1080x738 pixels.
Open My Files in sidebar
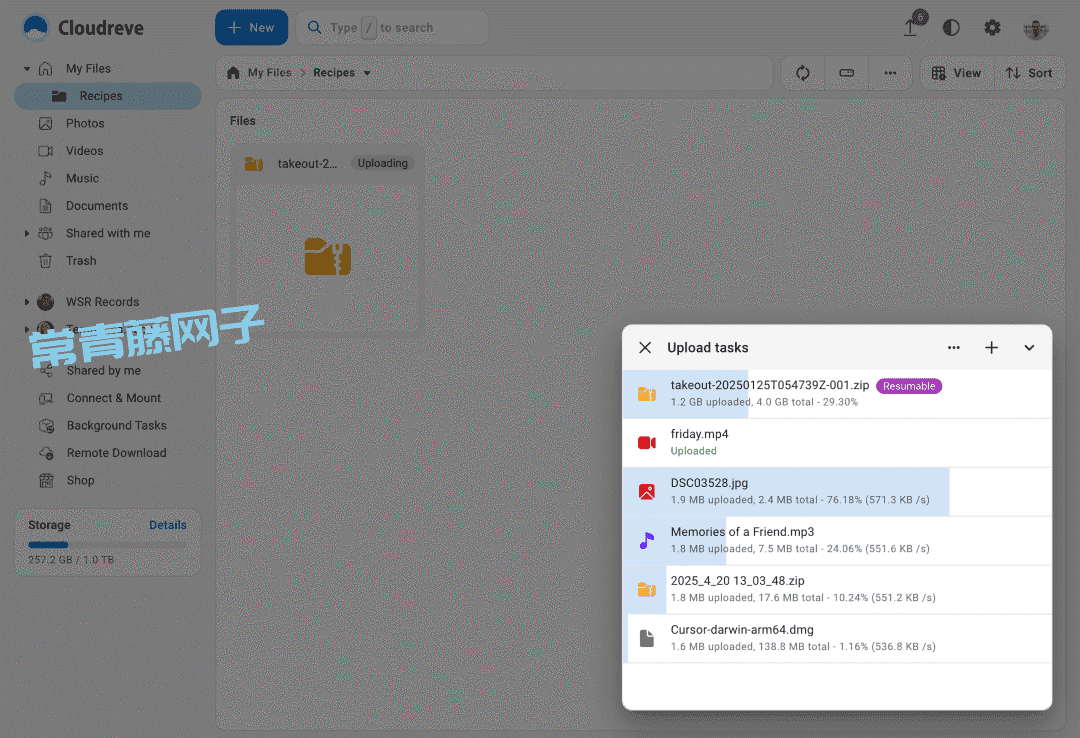[88, 68]
